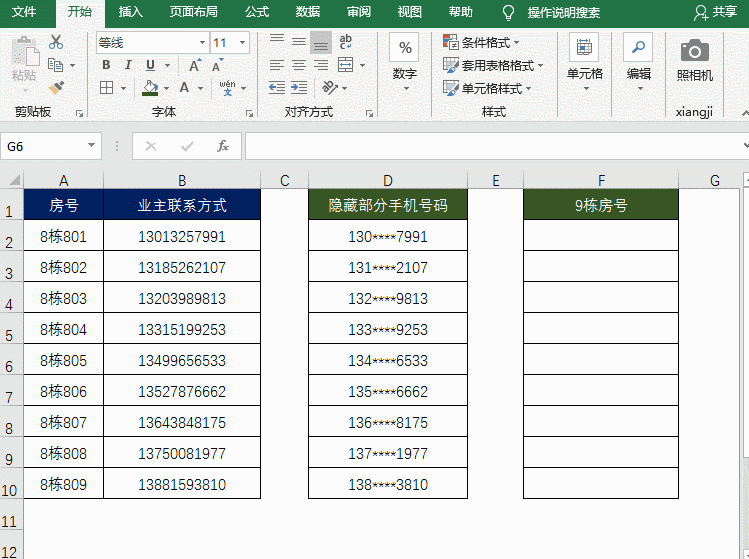Center text horizontally
This screenshot has height=559, width=749.
(x=299, y=65)
